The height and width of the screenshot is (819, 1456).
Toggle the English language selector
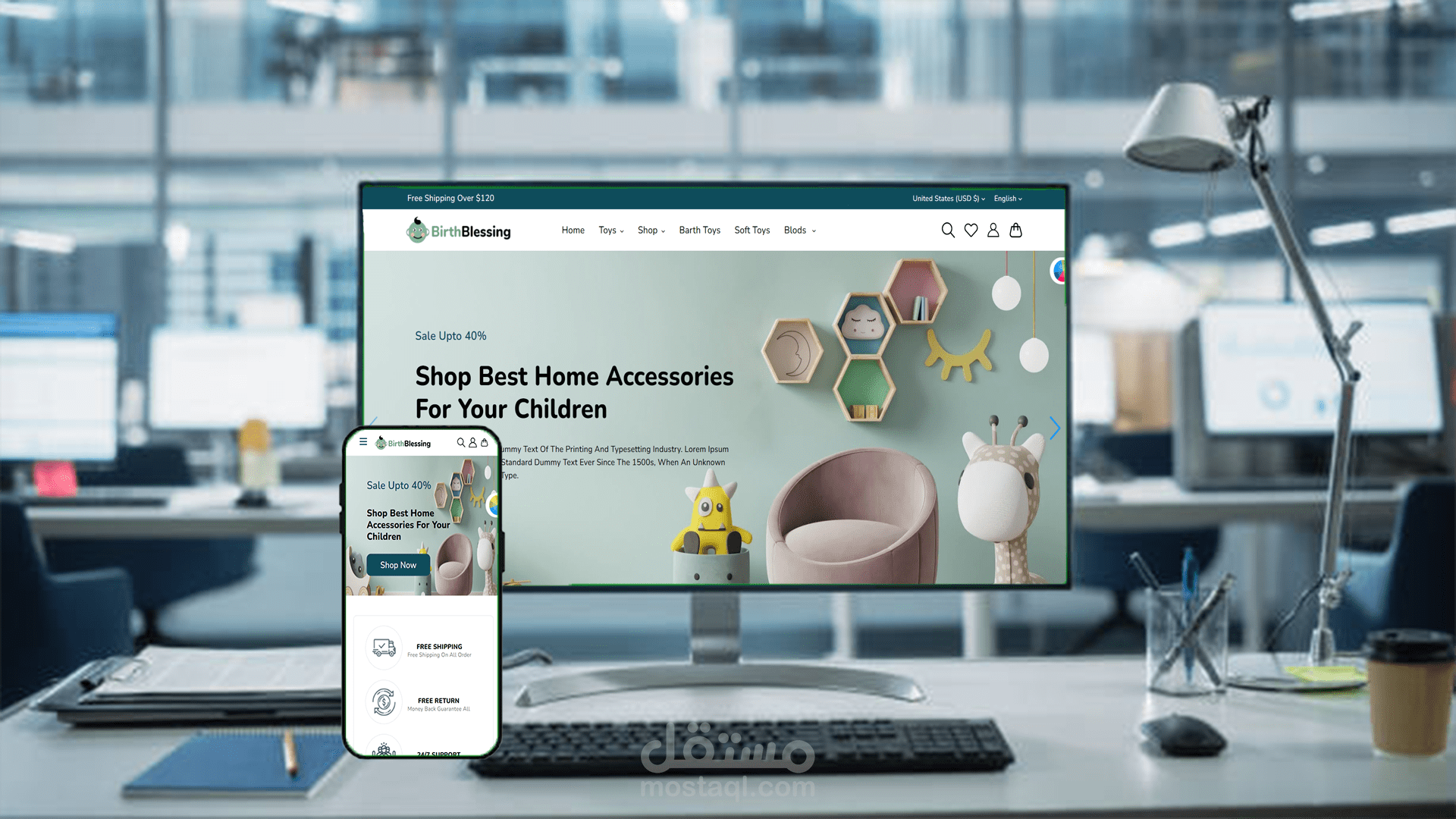(x=1009, y=198)
